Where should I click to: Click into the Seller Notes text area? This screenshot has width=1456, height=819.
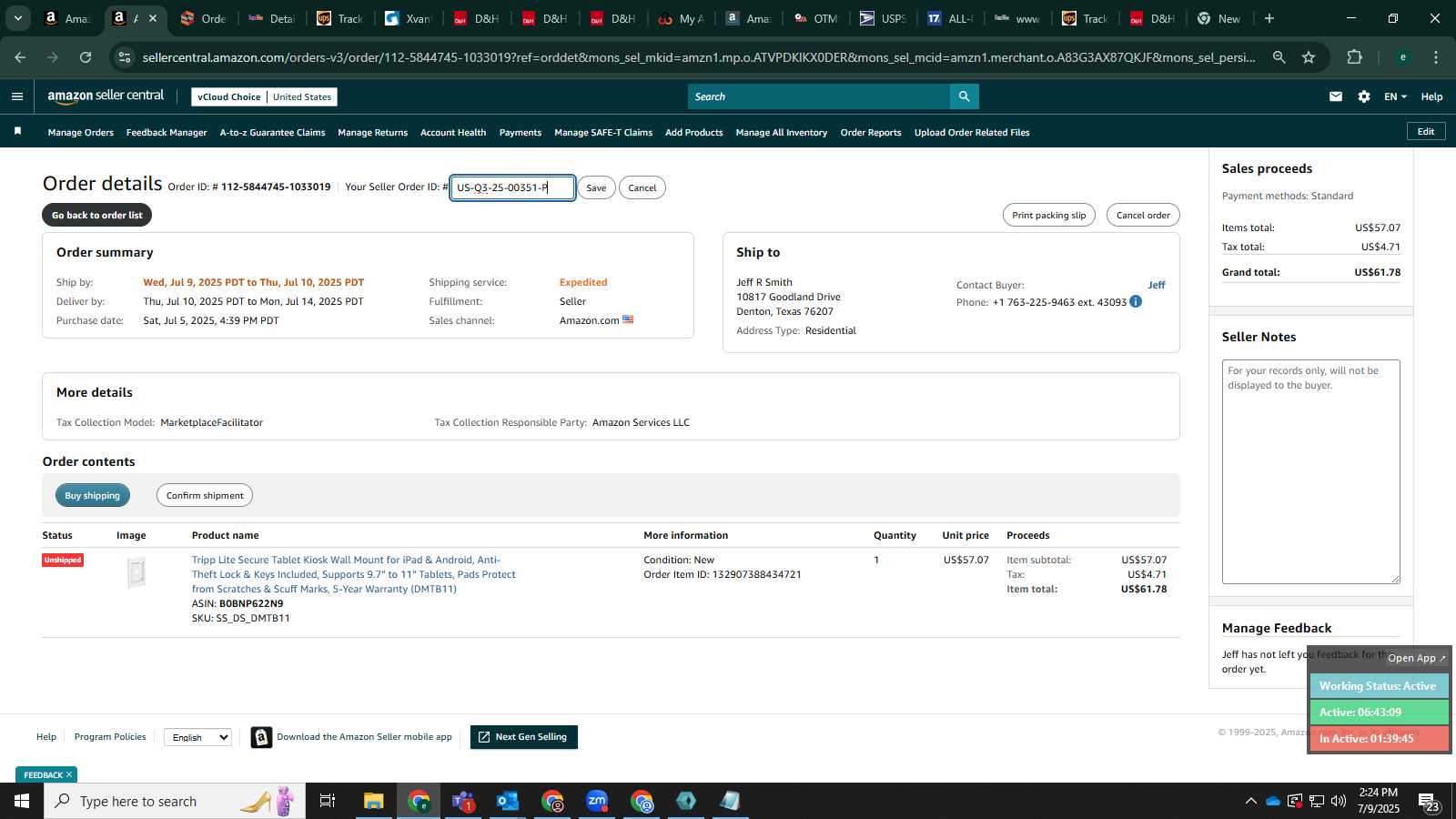[1310, 471]
